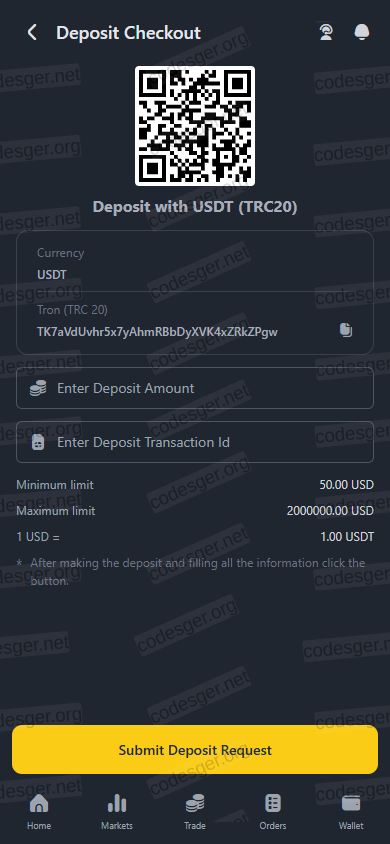Open customer support headset icon
Image resolution: width=390 pixels, height=844 pixels.
coord(325,33)
